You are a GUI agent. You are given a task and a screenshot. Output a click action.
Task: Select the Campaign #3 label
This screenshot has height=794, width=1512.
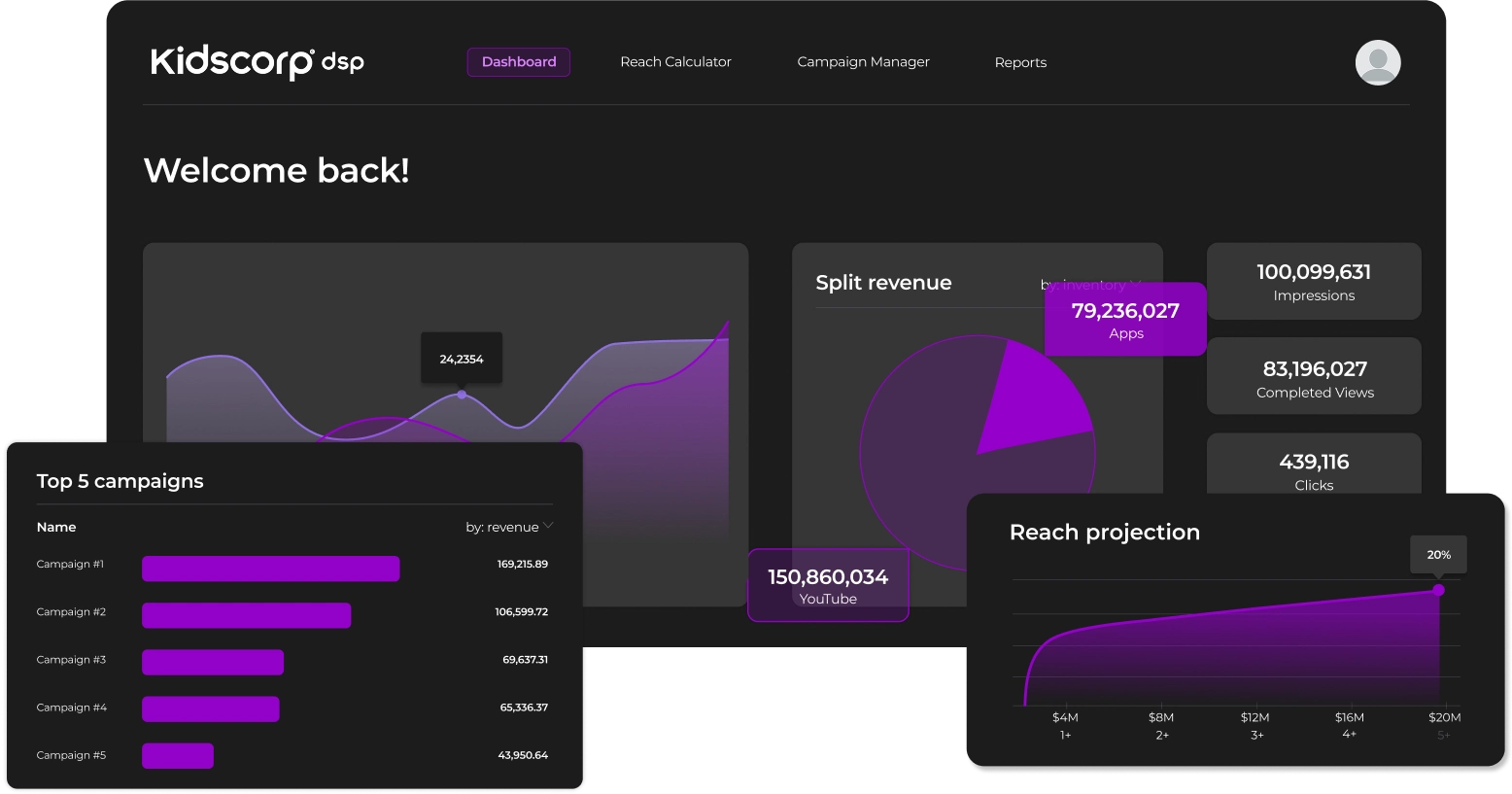[x=71, y=660]
